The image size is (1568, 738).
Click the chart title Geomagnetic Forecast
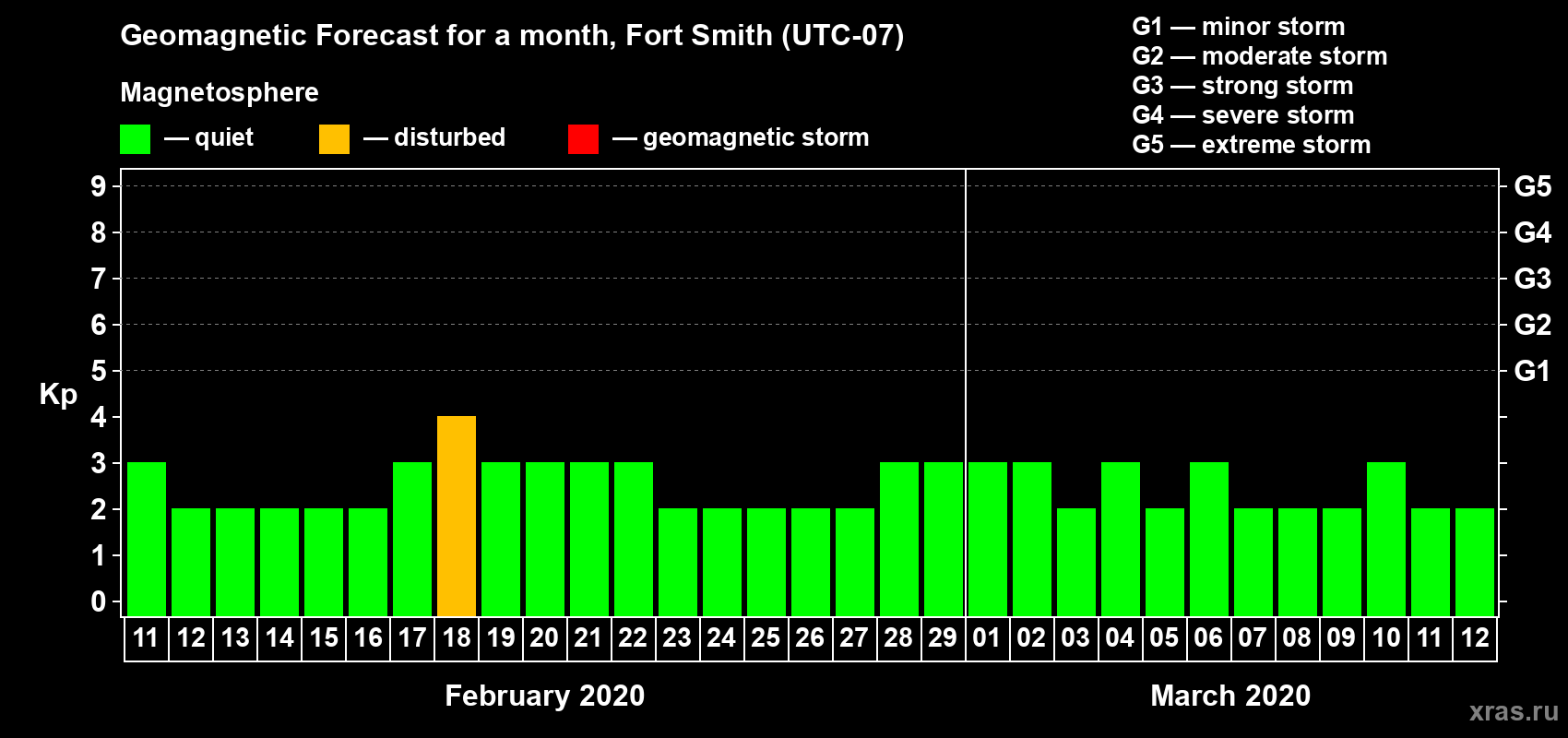(512, 36)
